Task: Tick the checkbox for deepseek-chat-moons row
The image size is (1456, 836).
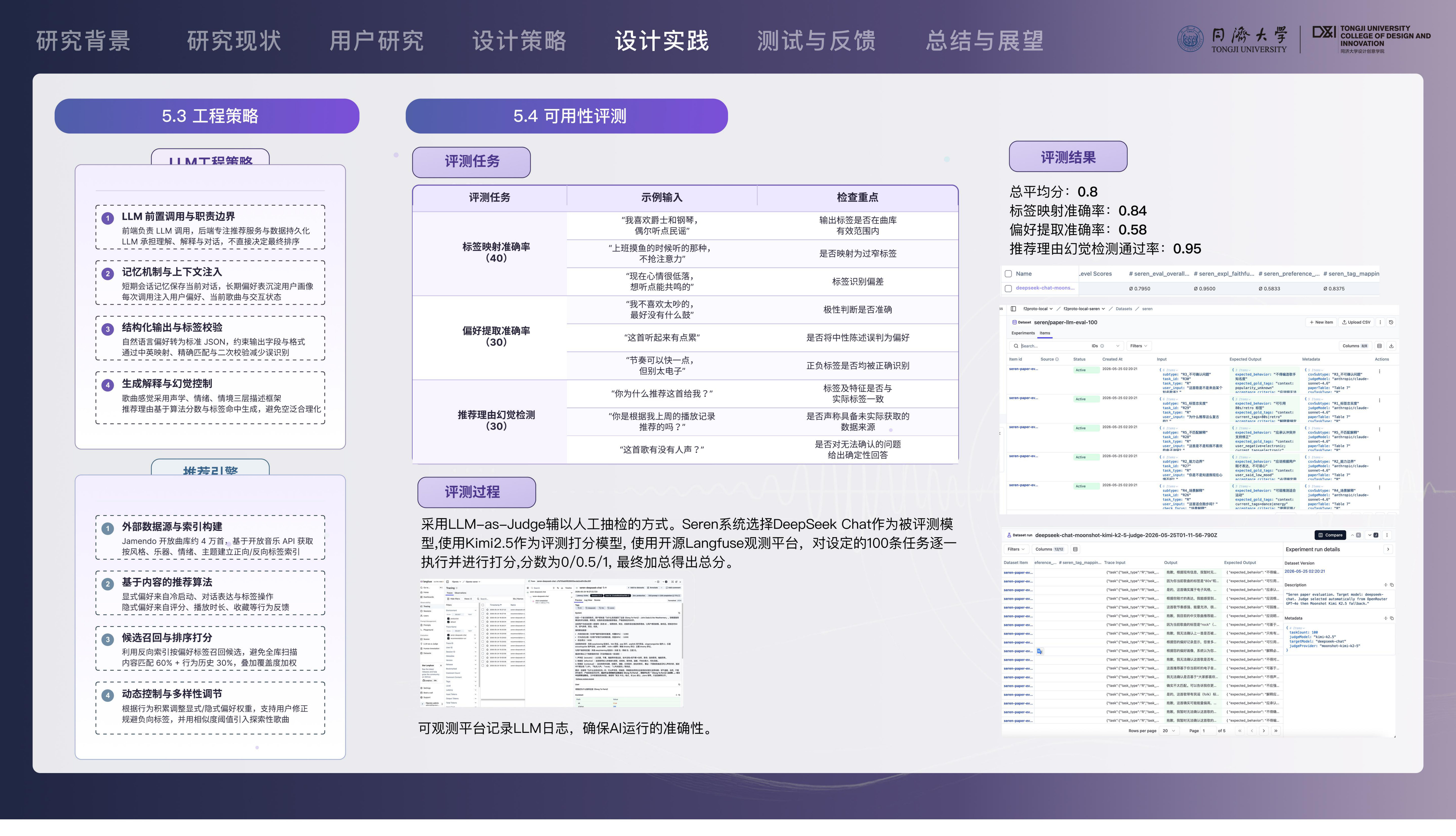Action: 1008,289
